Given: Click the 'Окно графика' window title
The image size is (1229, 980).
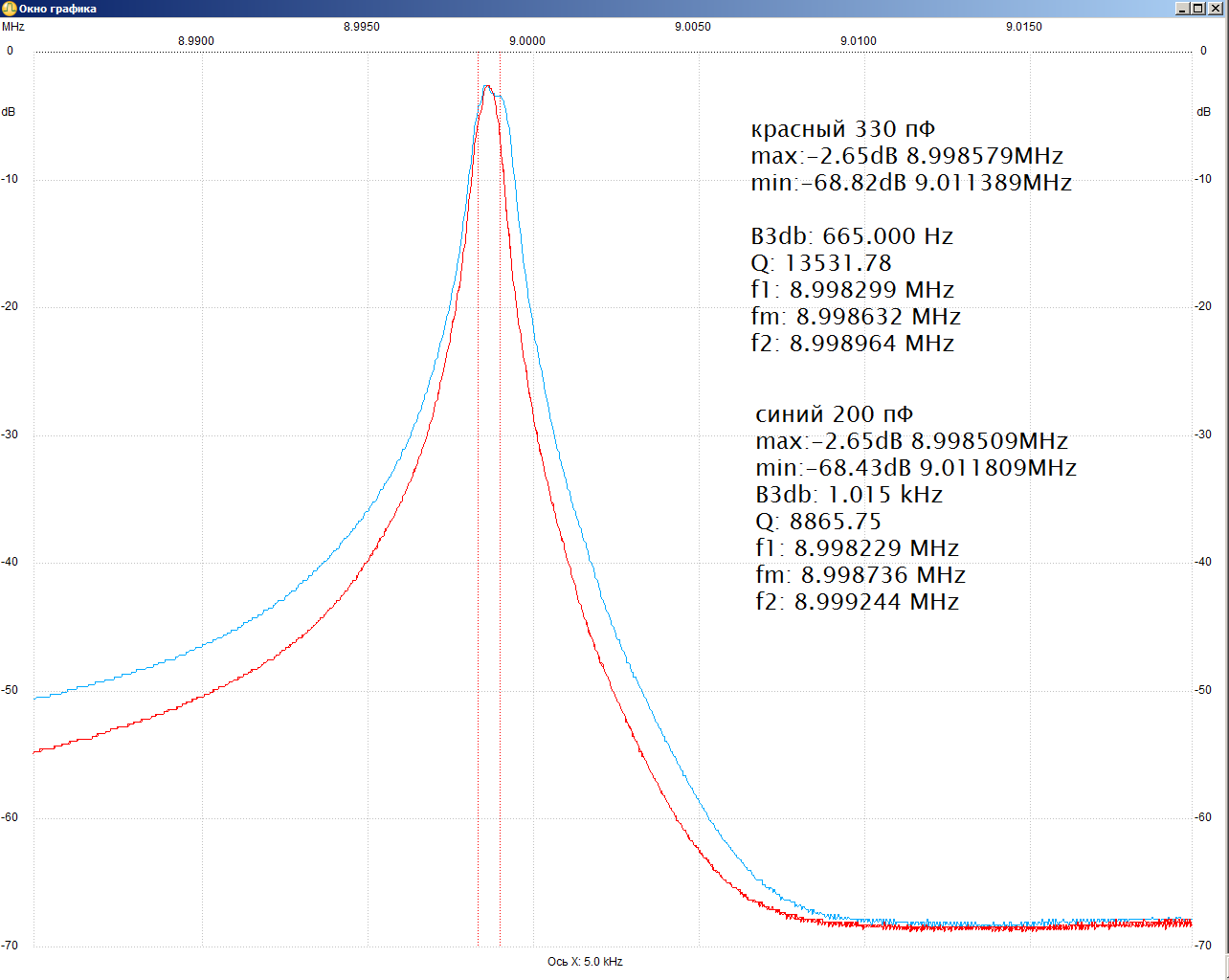Looking at the screenshot, I should (x=57, y=9).
